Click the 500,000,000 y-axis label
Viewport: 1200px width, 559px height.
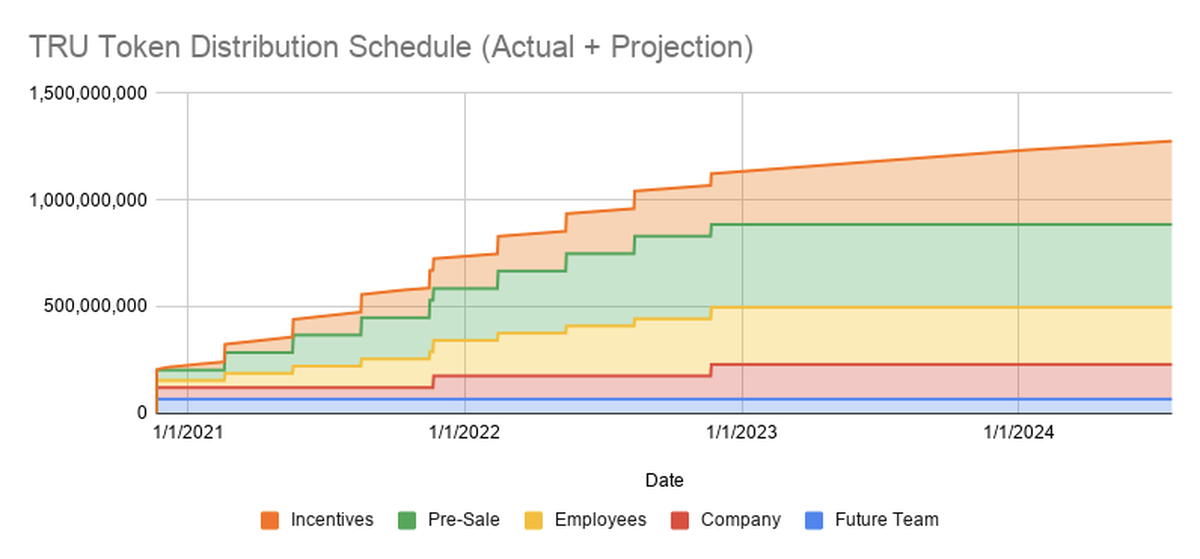point(96,306)
